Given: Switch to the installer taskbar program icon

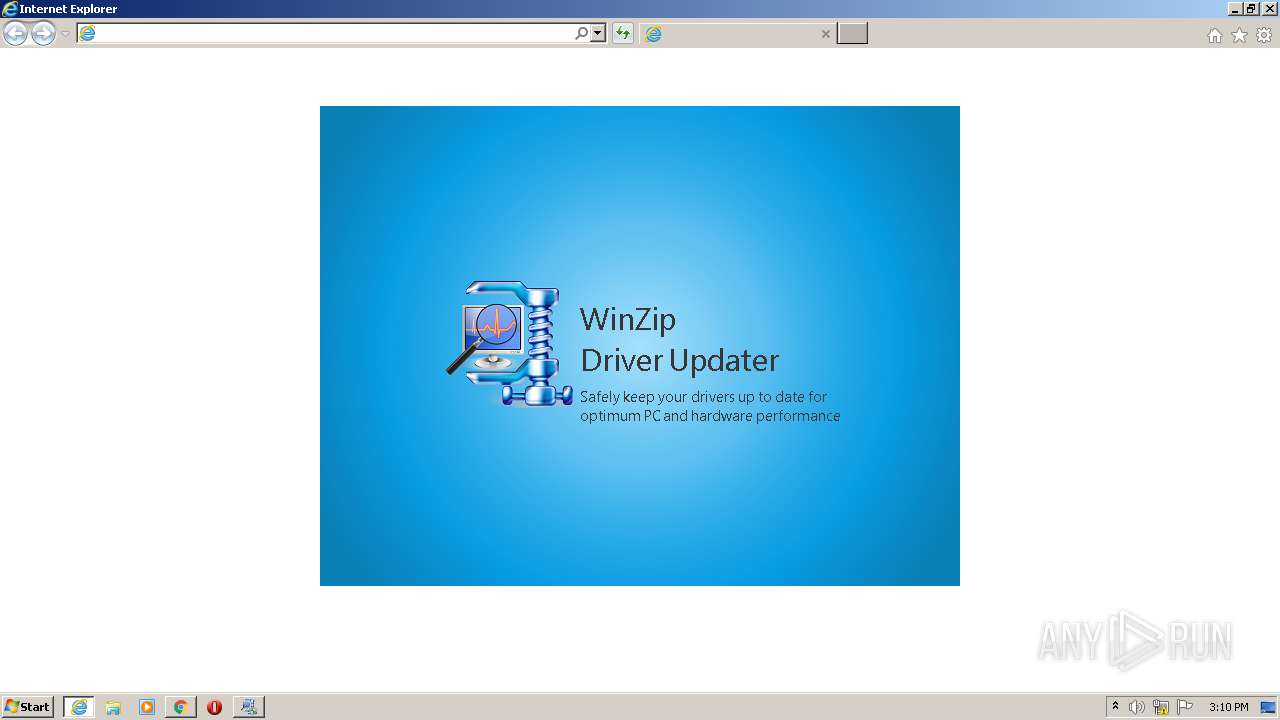Looking at the screenshot, I should [x=249, y=707].
